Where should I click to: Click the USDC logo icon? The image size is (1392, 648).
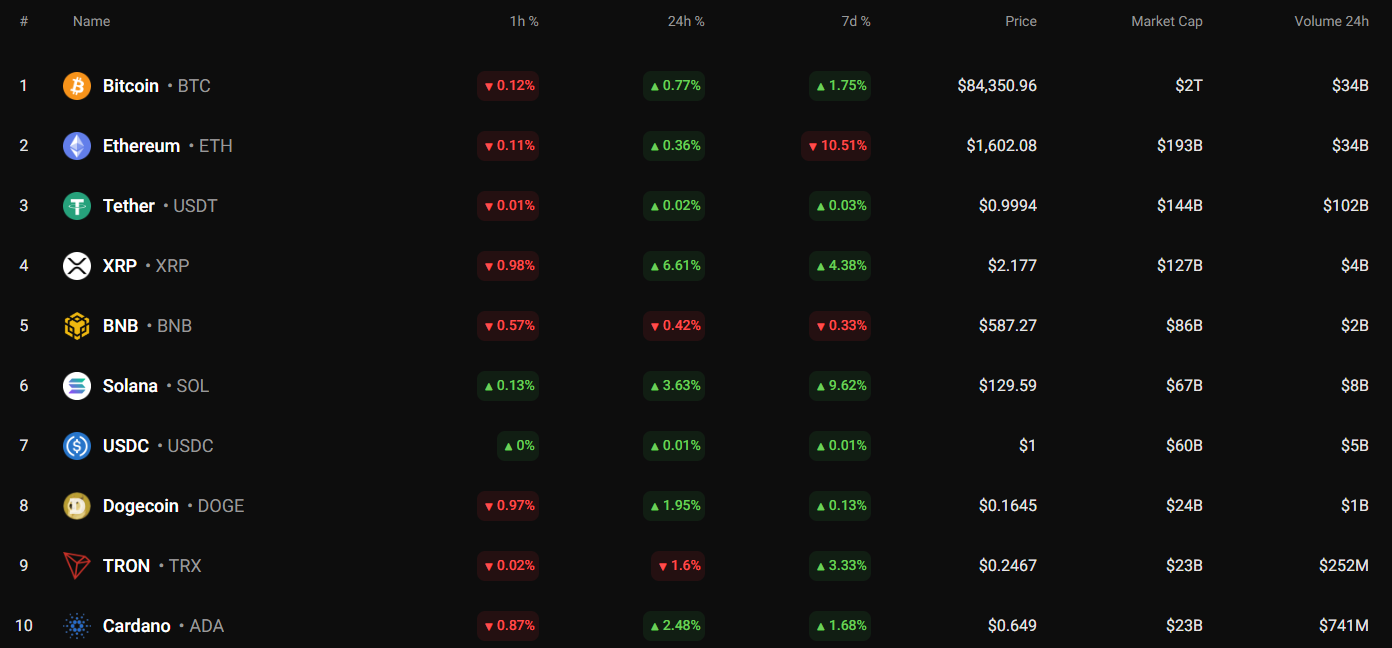77,446
